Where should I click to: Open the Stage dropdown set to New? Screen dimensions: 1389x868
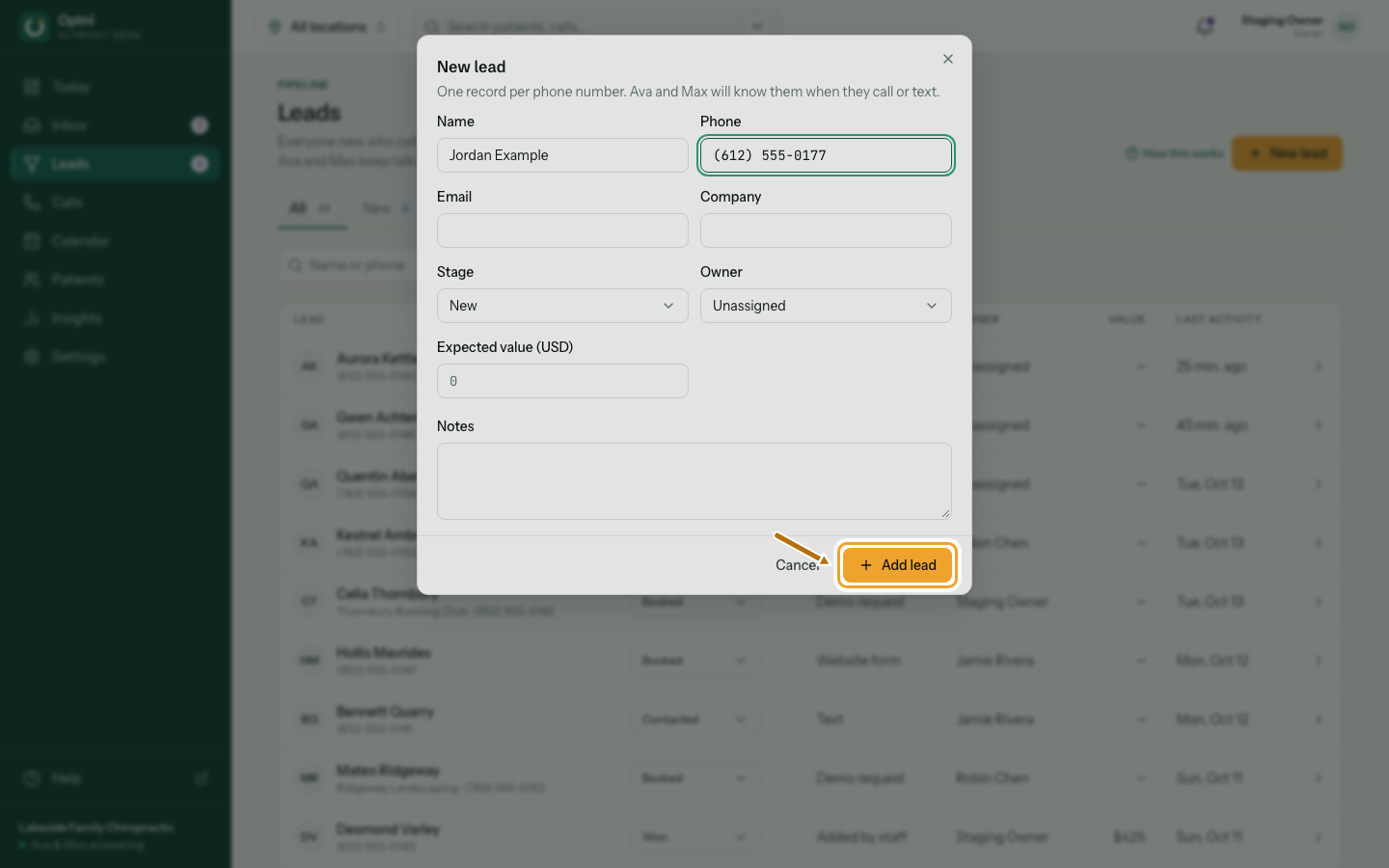(562, 306)
